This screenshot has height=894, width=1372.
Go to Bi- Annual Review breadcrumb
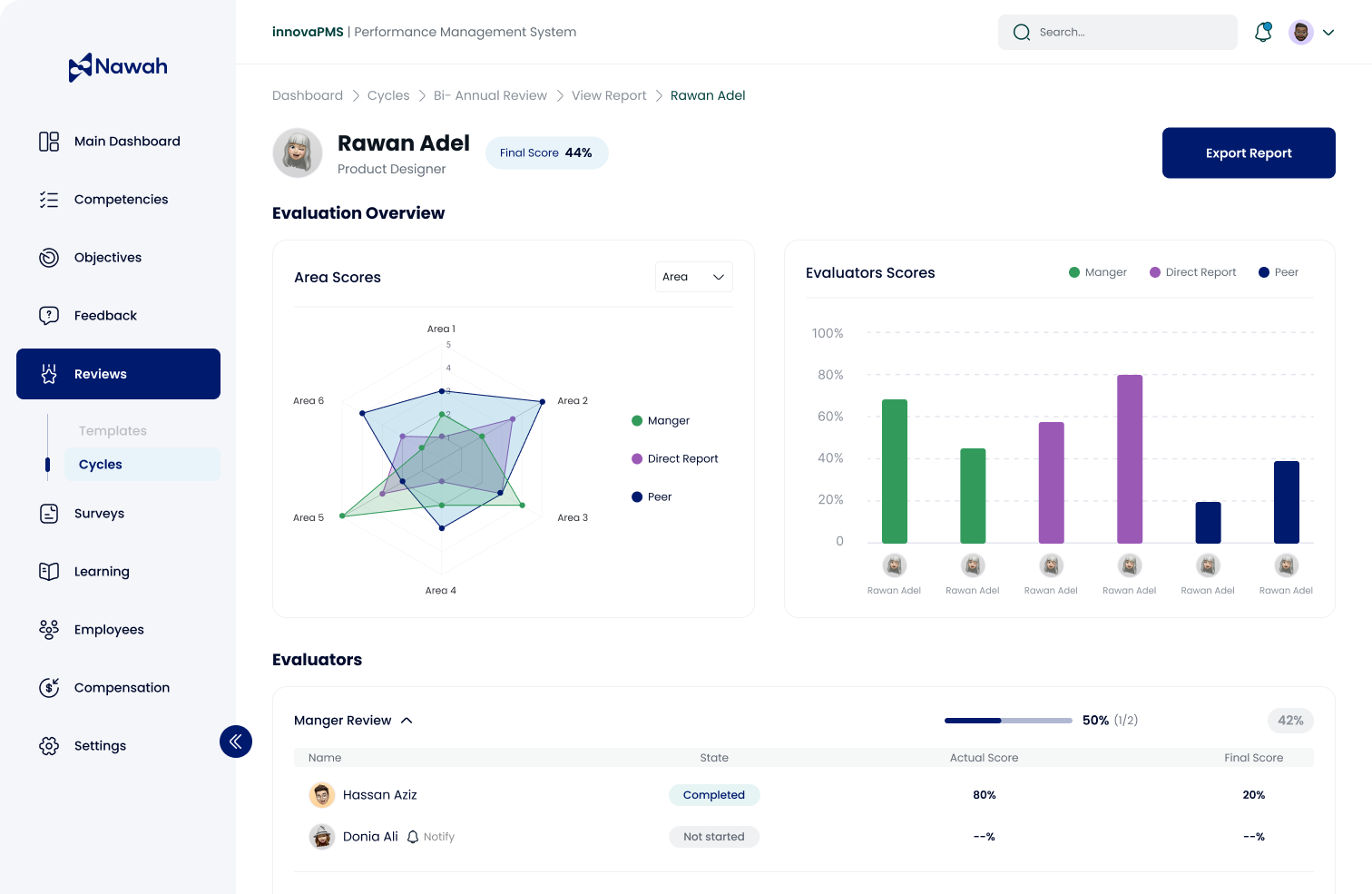pyautogui.click(x=490, y=95)
